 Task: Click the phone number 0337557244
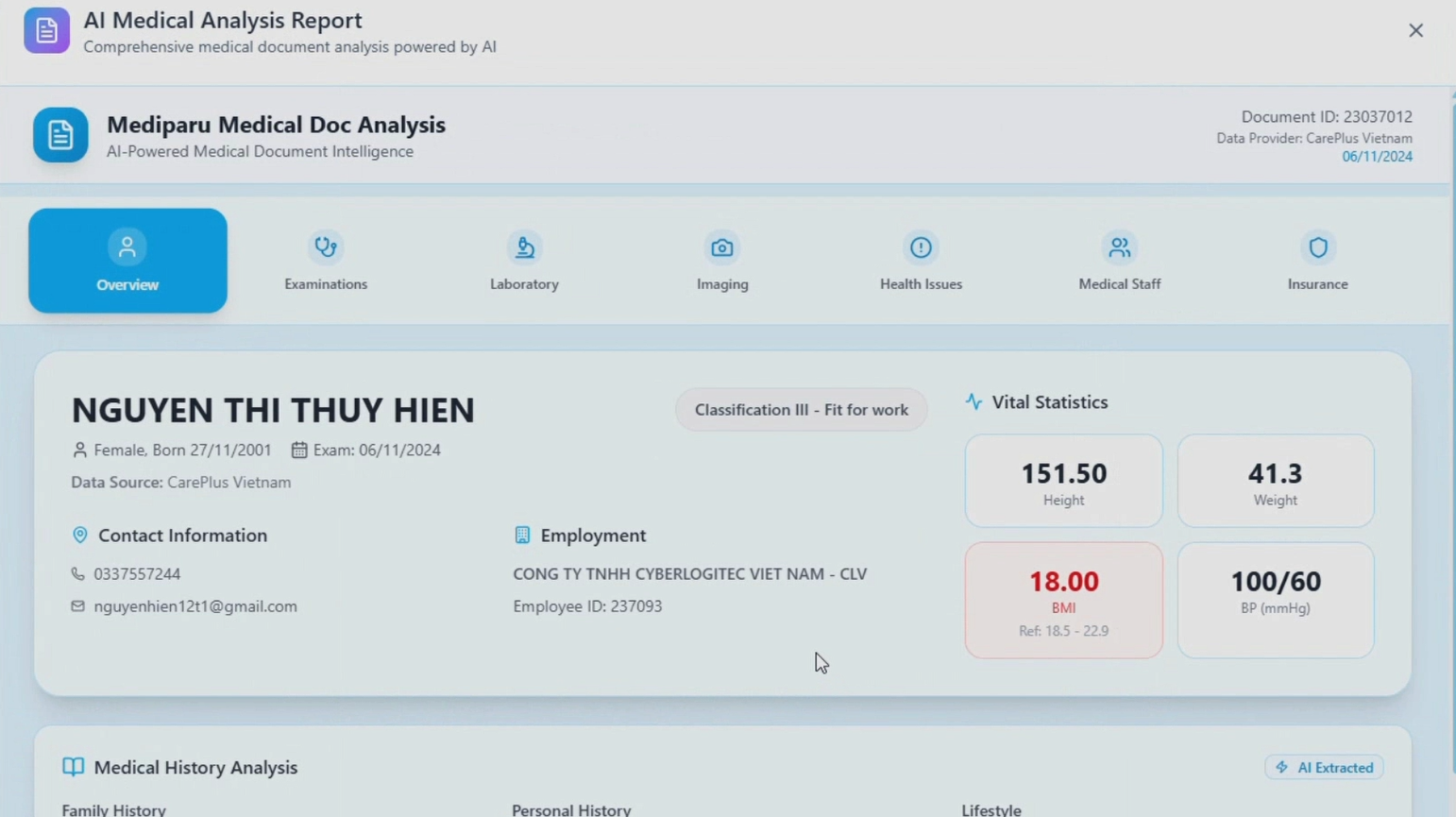coord(137,573)
